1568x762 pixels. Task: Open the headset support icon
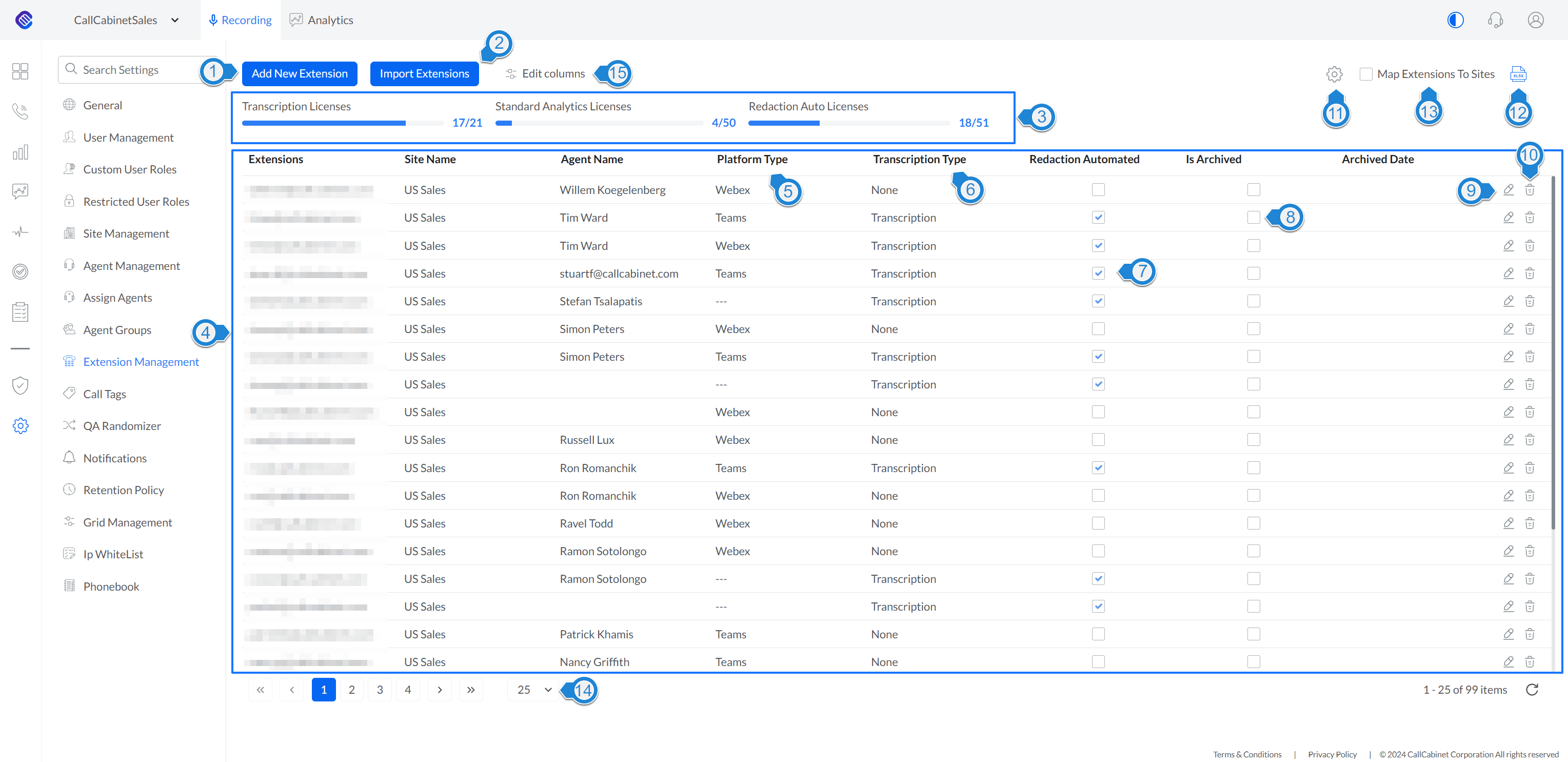(1496, 20)
